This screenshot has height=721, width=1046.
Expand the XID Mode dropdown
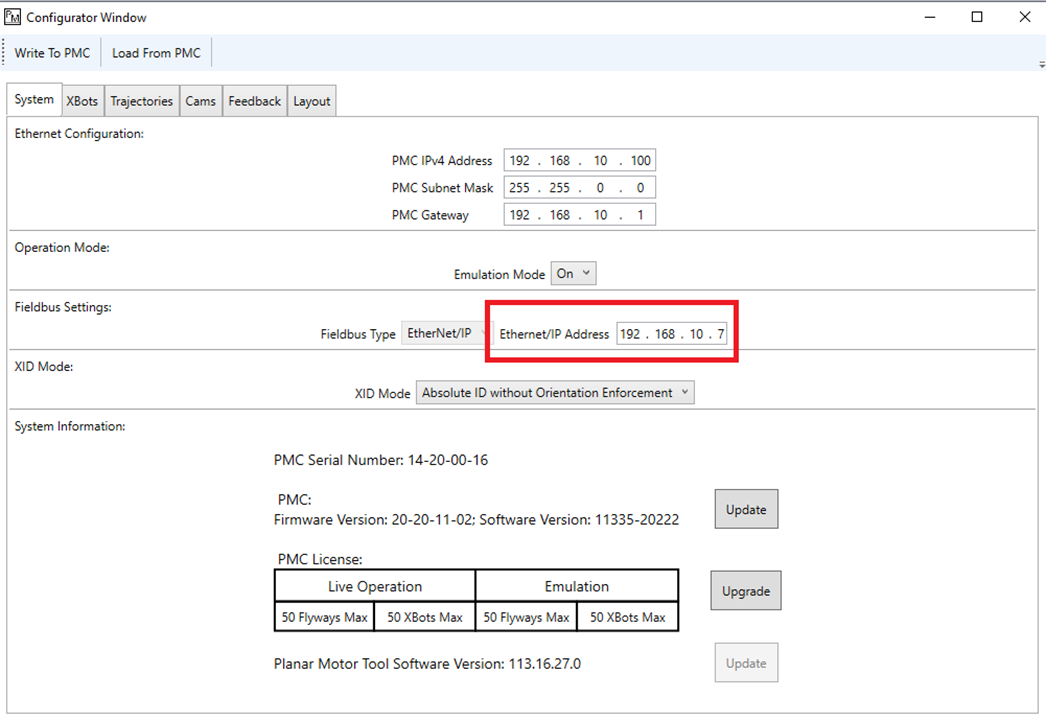pyautogui.click(x=555, y=393)
